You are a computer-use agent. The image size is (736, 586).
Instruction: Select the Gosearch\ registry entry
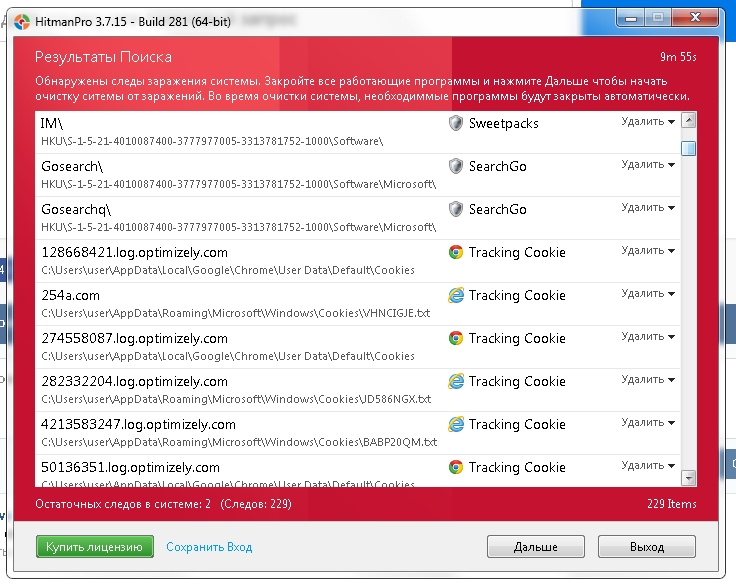(72, 166)
